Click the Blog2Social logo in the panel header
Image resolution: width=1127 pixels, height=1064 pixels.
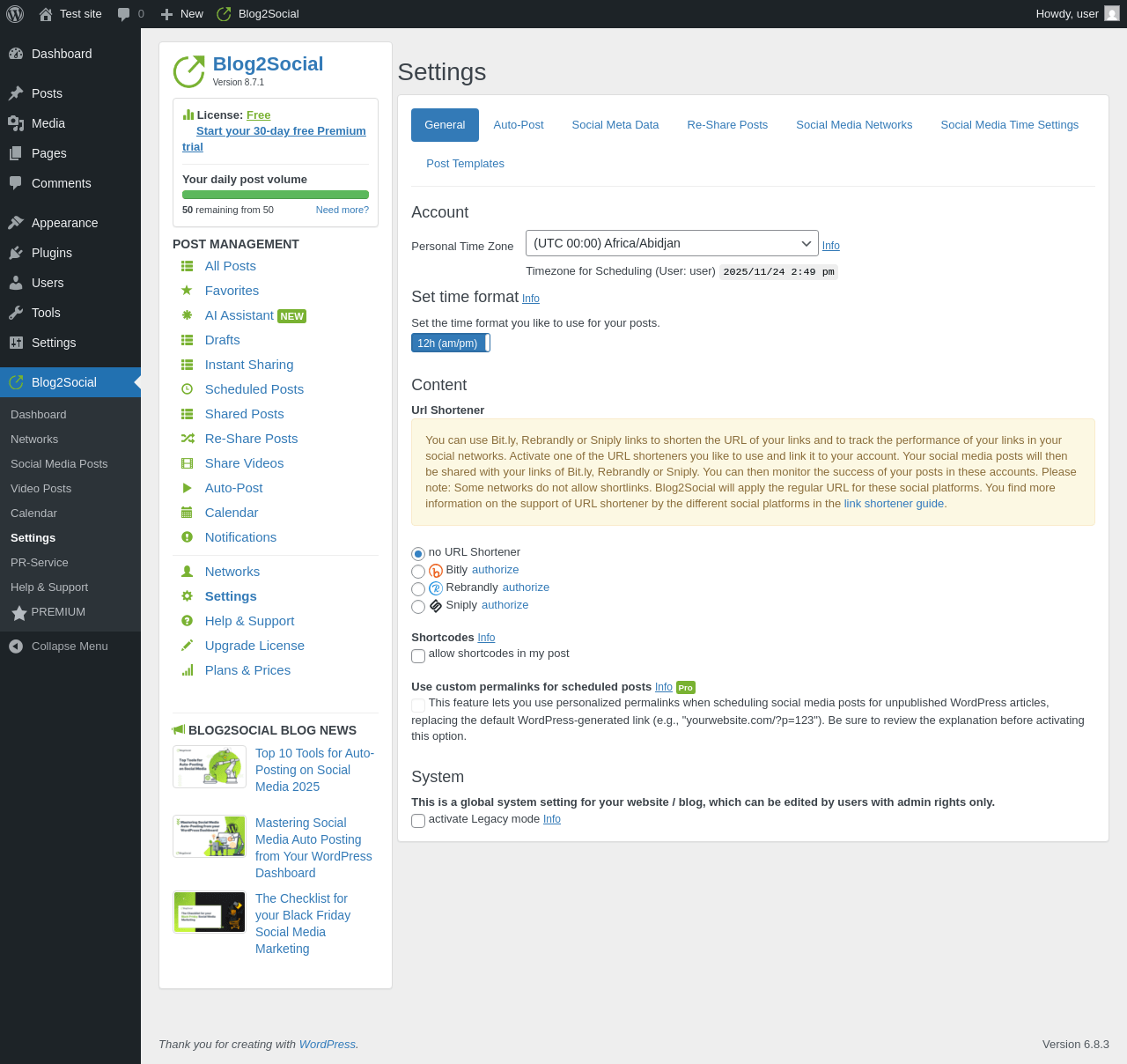[x=188, y=71]
